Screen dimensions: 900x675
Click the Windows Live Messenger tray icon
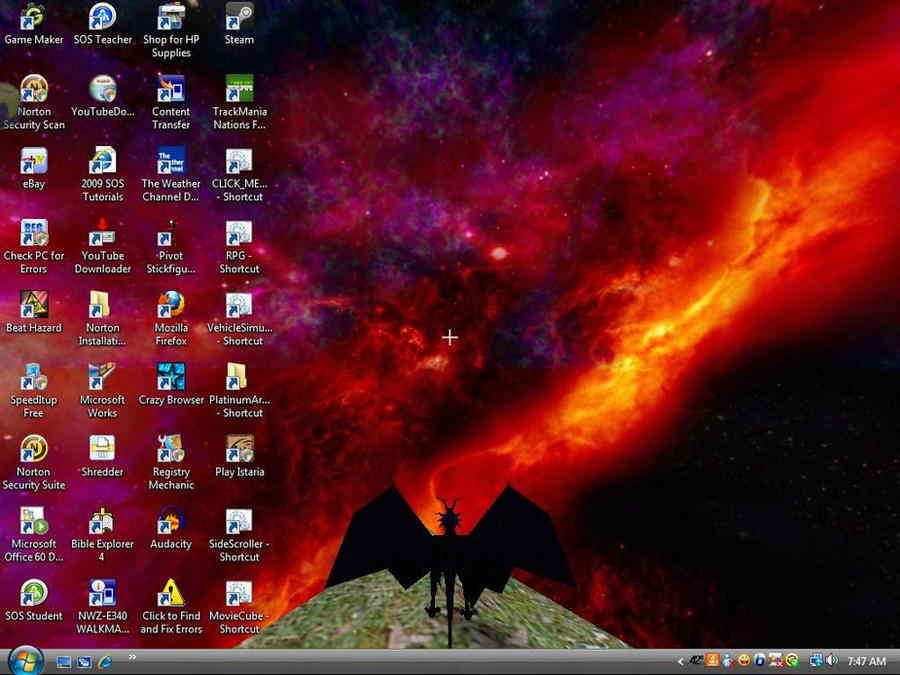pyautogui.click(x=728, y=661)
